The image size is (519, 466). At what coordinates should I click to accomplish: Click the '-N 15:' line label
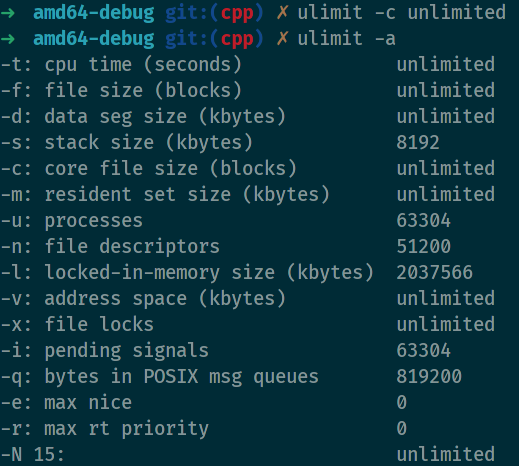click(33, 454)
